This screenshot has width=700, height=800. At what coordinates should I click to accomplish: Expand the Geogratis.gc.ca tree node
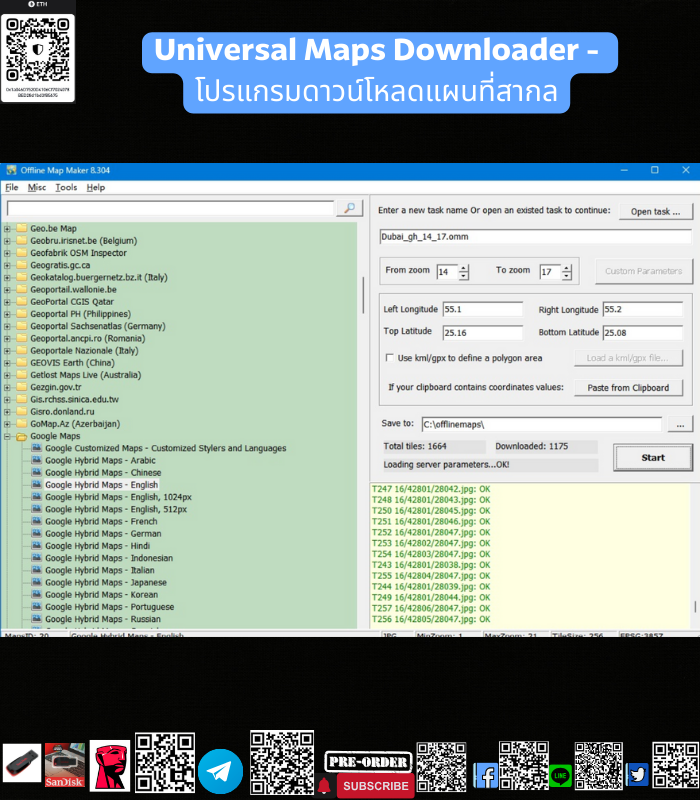7,265
